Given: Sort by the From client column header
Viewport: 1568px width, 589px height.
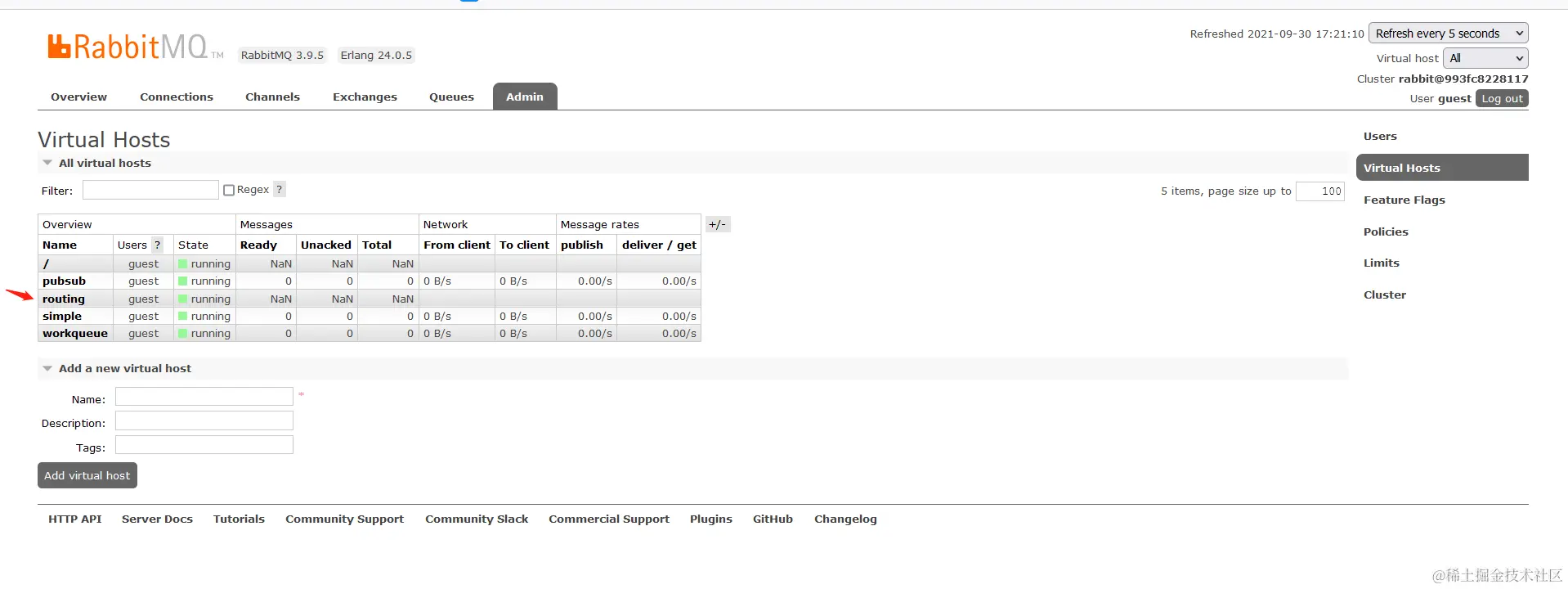Looking at the screenshot, I should click(457, 245).
